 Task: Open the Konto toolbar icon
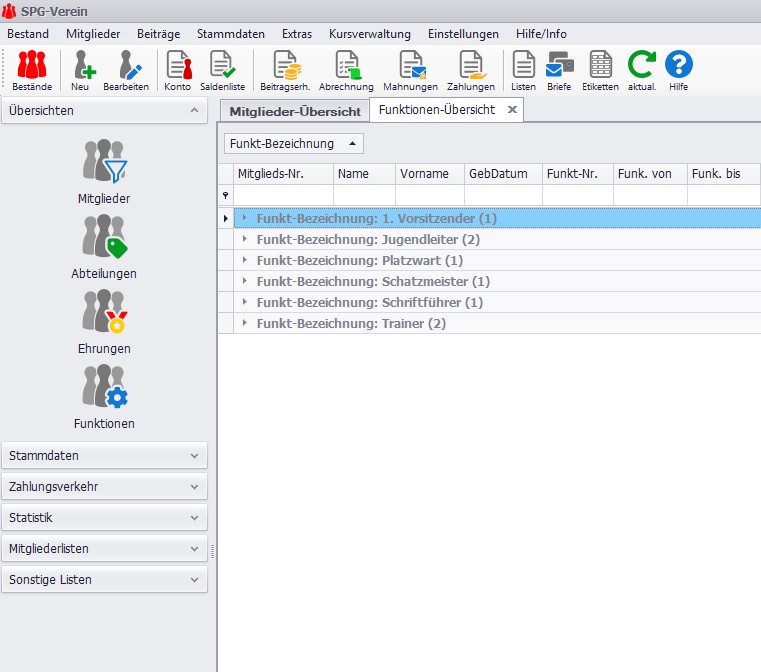pos(178,70)
